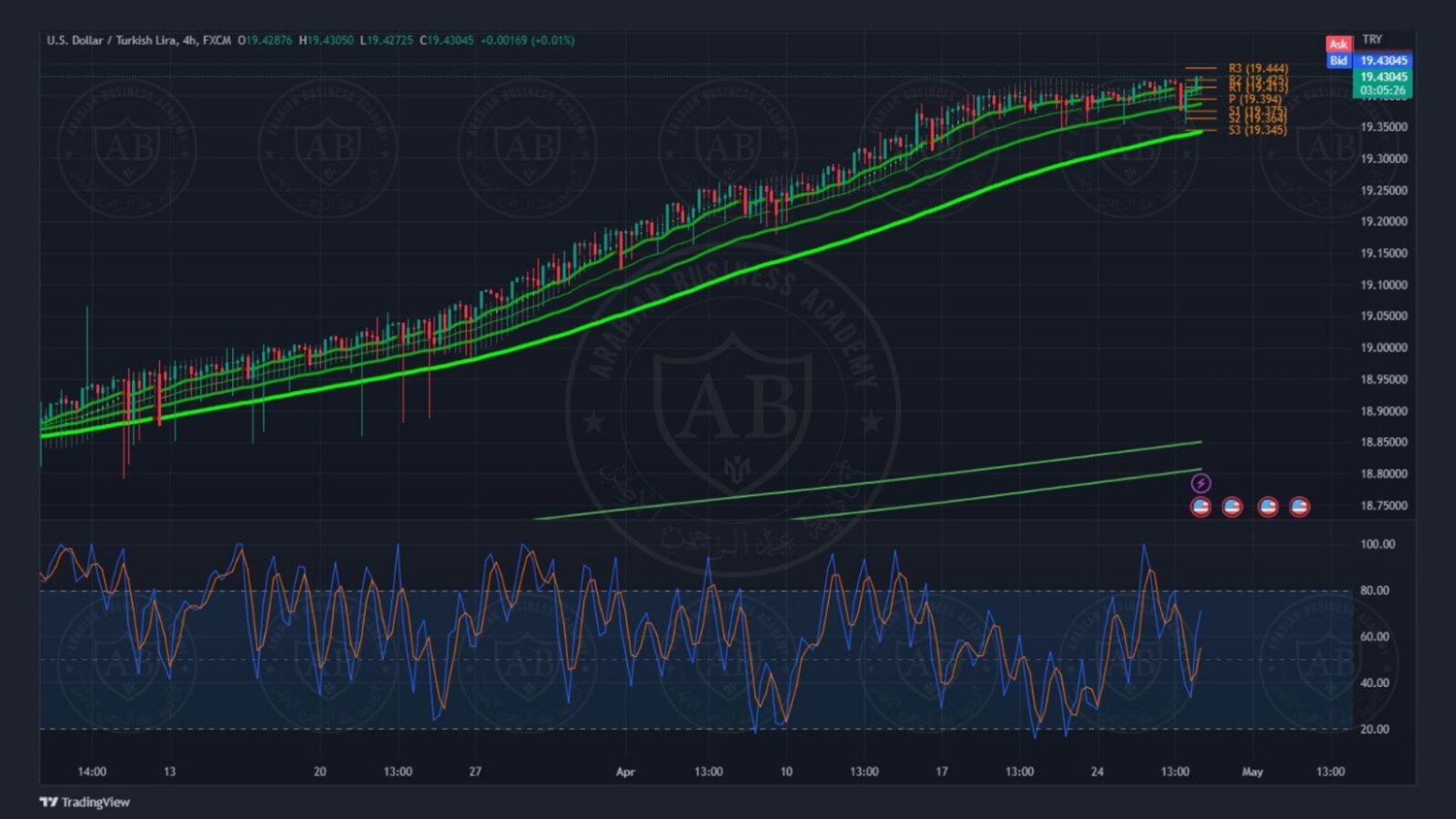The image size is (1456, 819).
Task: Click 19.00000 on the price axis
Action: click(x=1383, y=348)
